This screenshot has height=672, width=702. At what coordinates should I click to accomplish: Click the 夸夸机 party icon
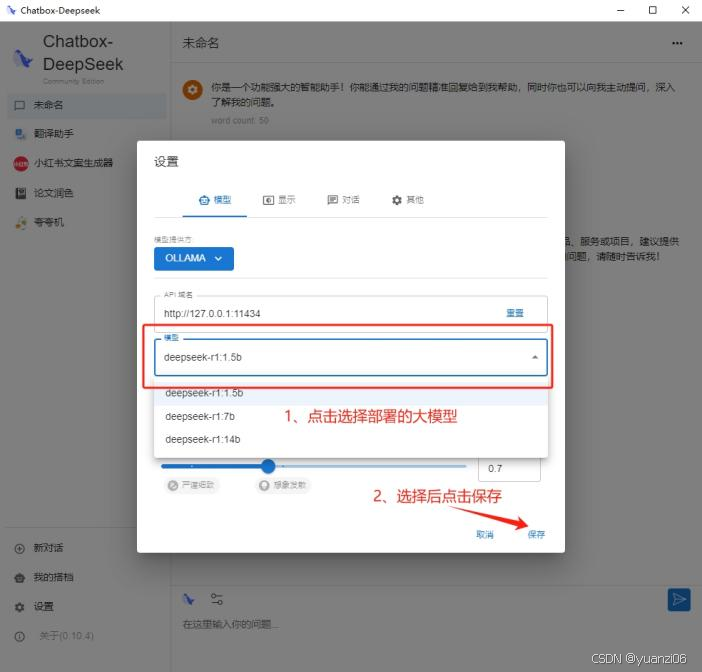click(x=21, y=223)
